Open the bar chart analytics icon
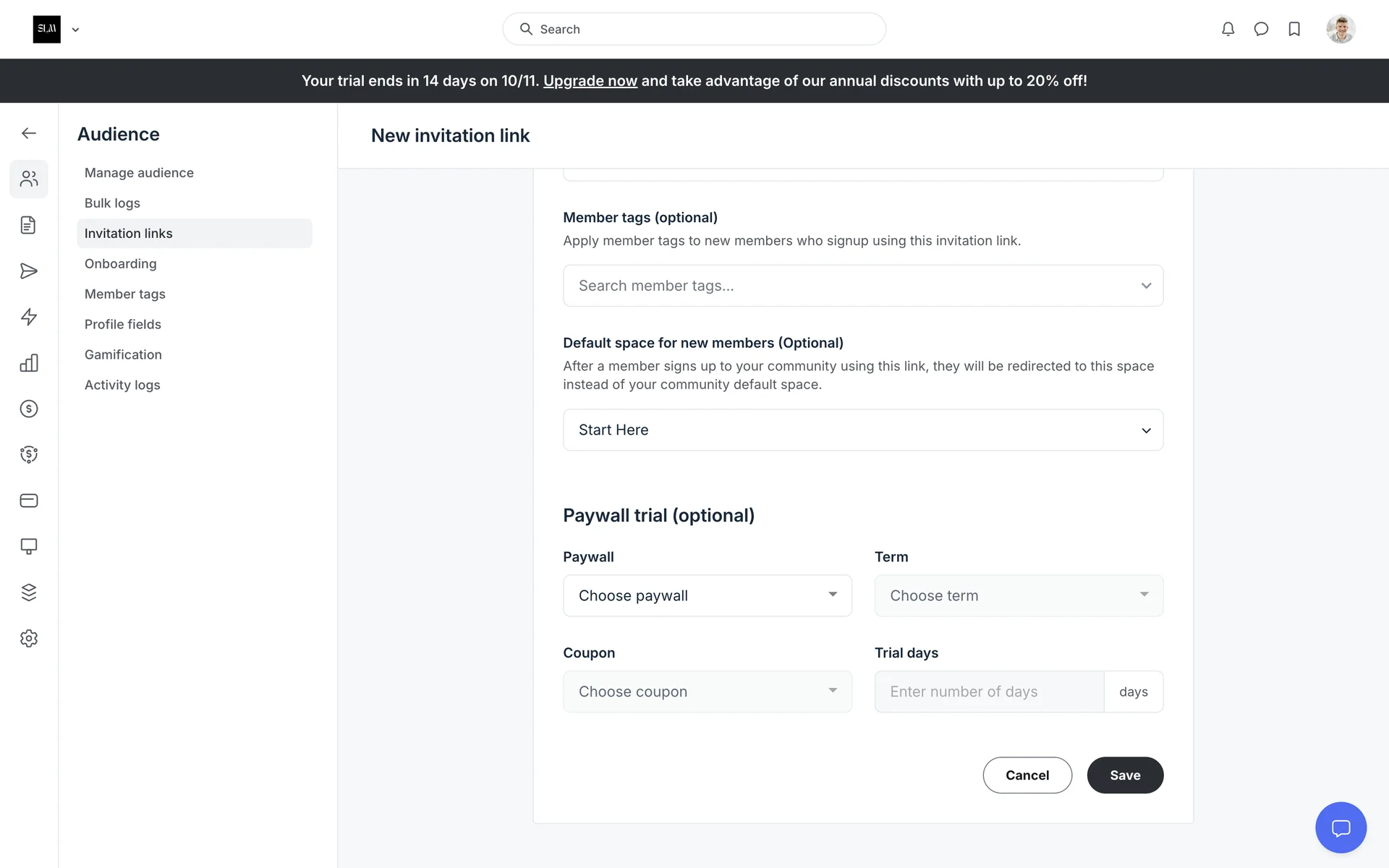Viewport: 1389px width, 868px height. click(29, 363)
